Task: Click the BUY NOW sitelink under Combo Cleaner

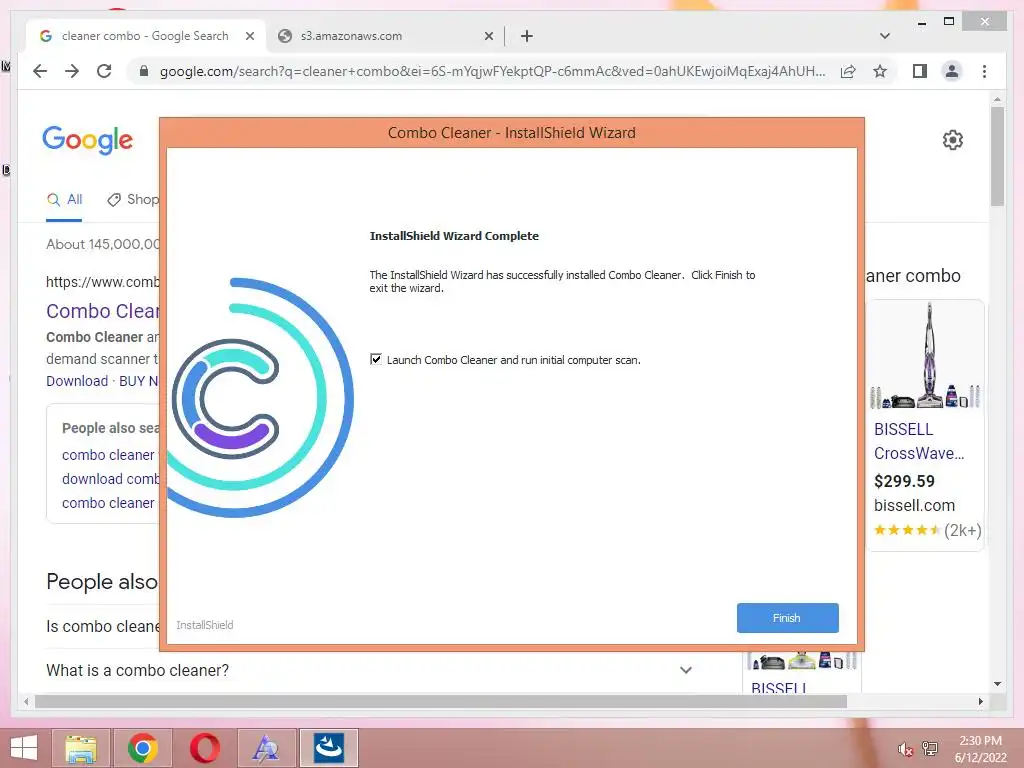Action: pyautogui.click(x=138, y=381)
